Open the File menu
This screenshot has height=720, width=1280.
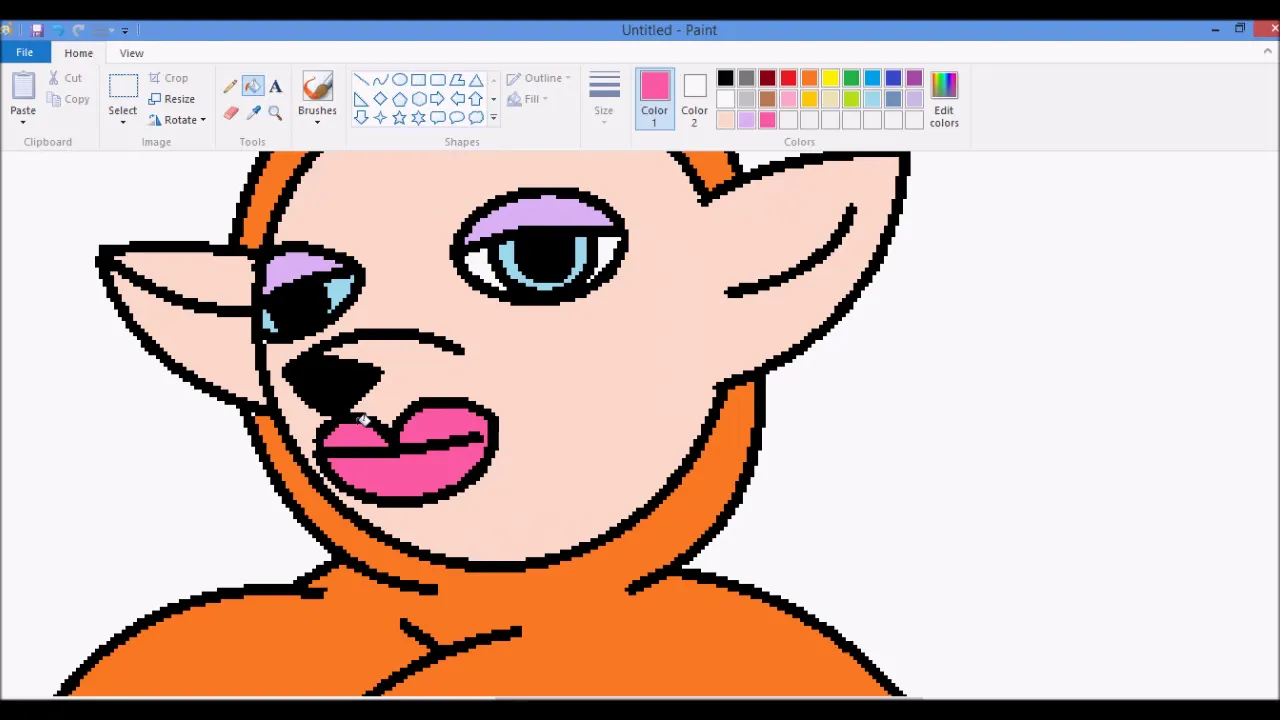(24, 52)
